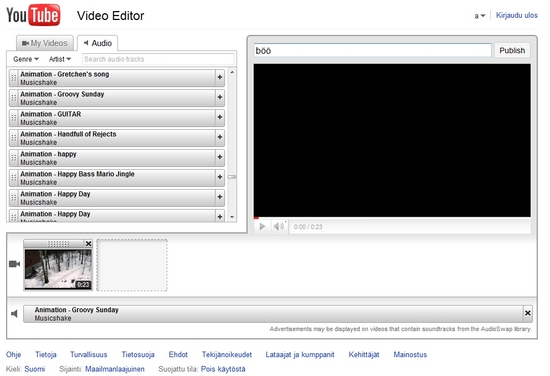Open the Tekijänoikeudet footer link

227,355
